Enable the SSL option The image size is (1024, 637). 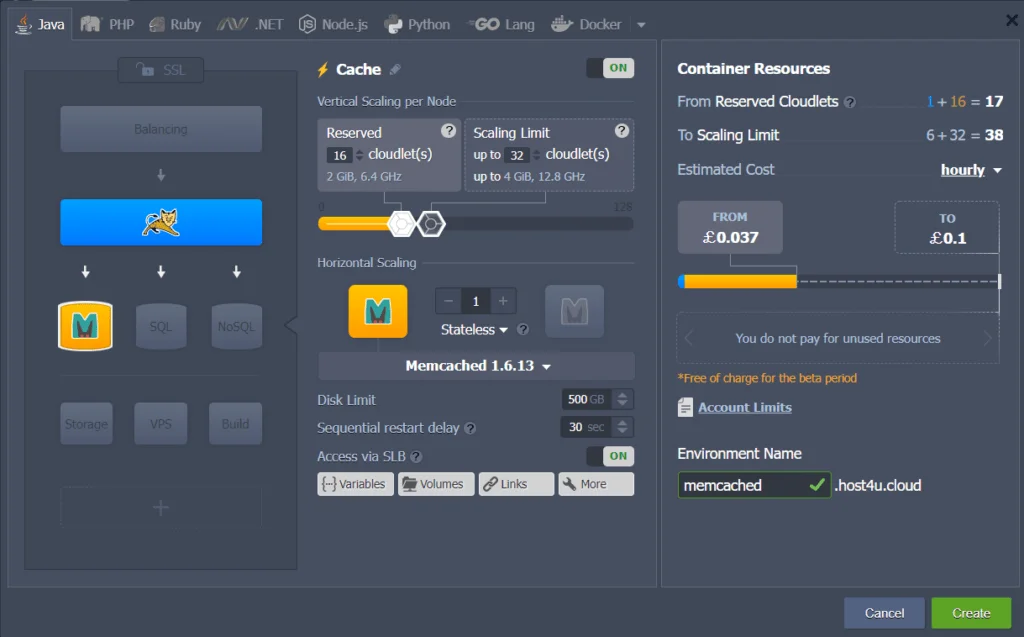pos(161,70)
